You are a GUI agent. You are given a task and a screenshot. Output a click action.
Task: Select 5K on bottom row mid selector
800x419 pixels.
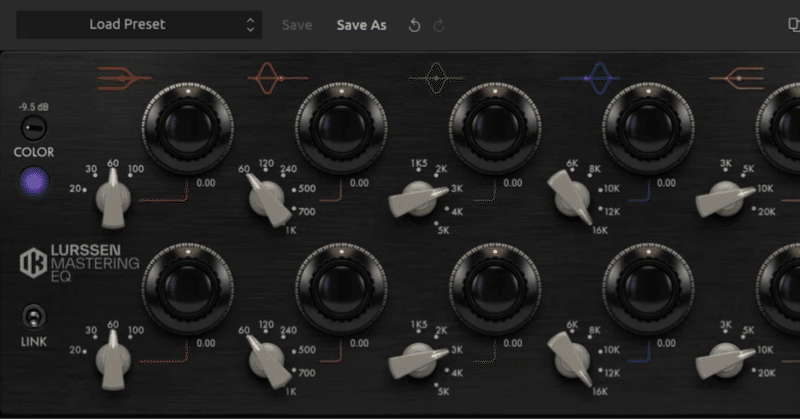443,392
